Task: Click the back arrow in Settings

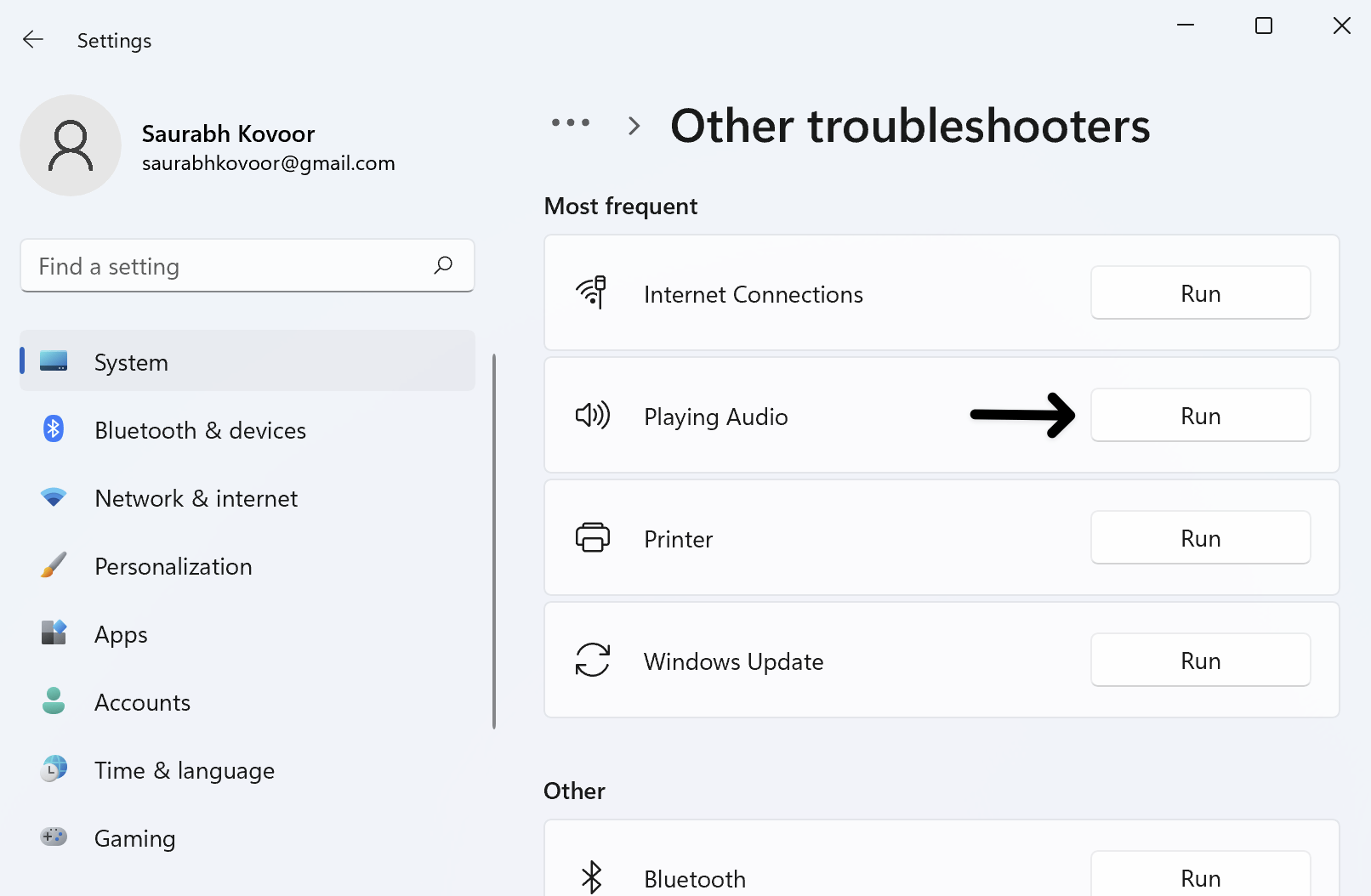Action: click(x=33, y=39)
